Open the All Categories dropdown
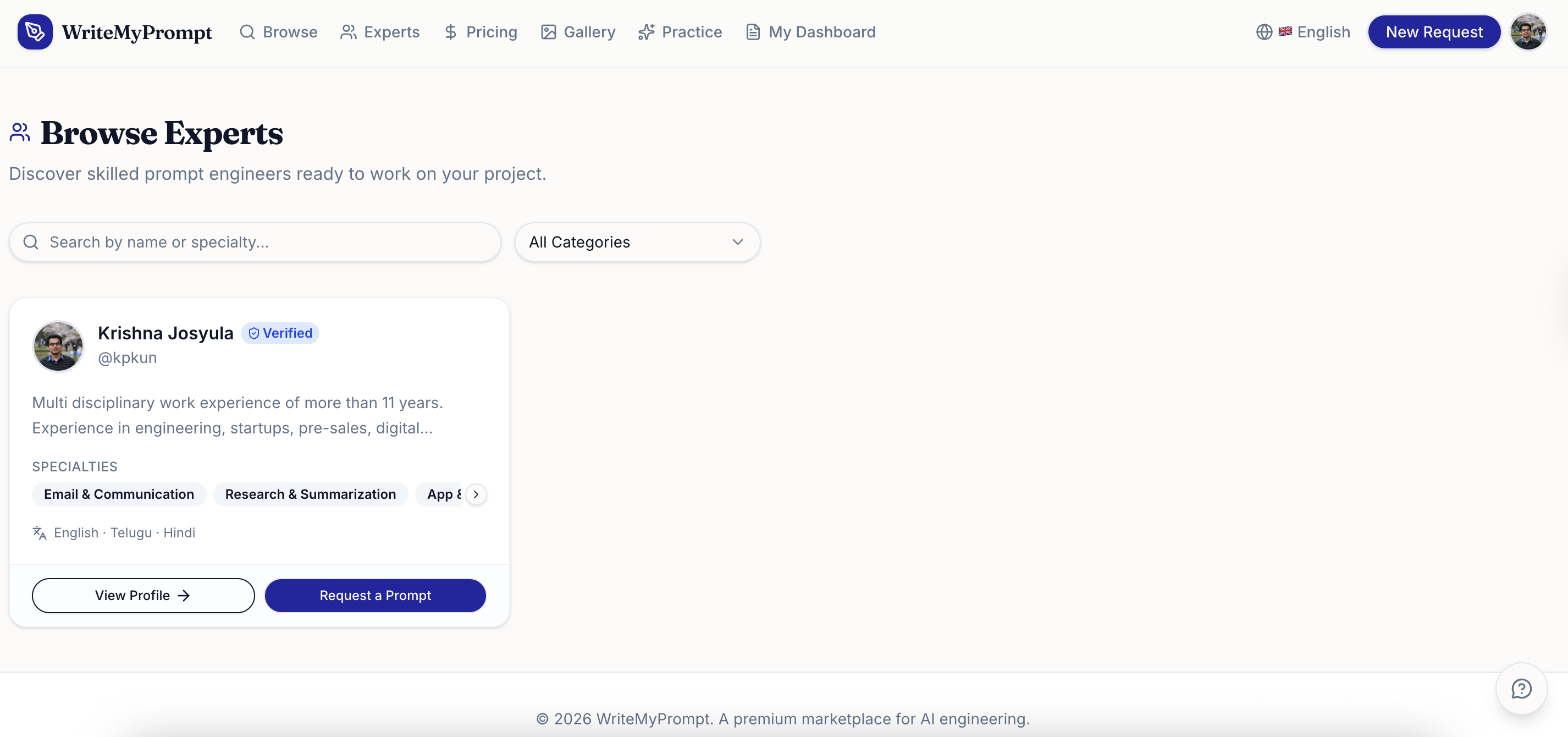This screenshot has height=737, width=1568. [637, 242]
